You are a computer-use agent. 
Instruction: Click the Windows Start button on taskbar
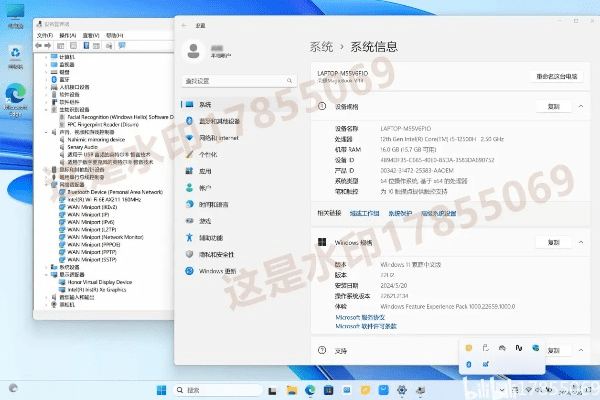161,390
